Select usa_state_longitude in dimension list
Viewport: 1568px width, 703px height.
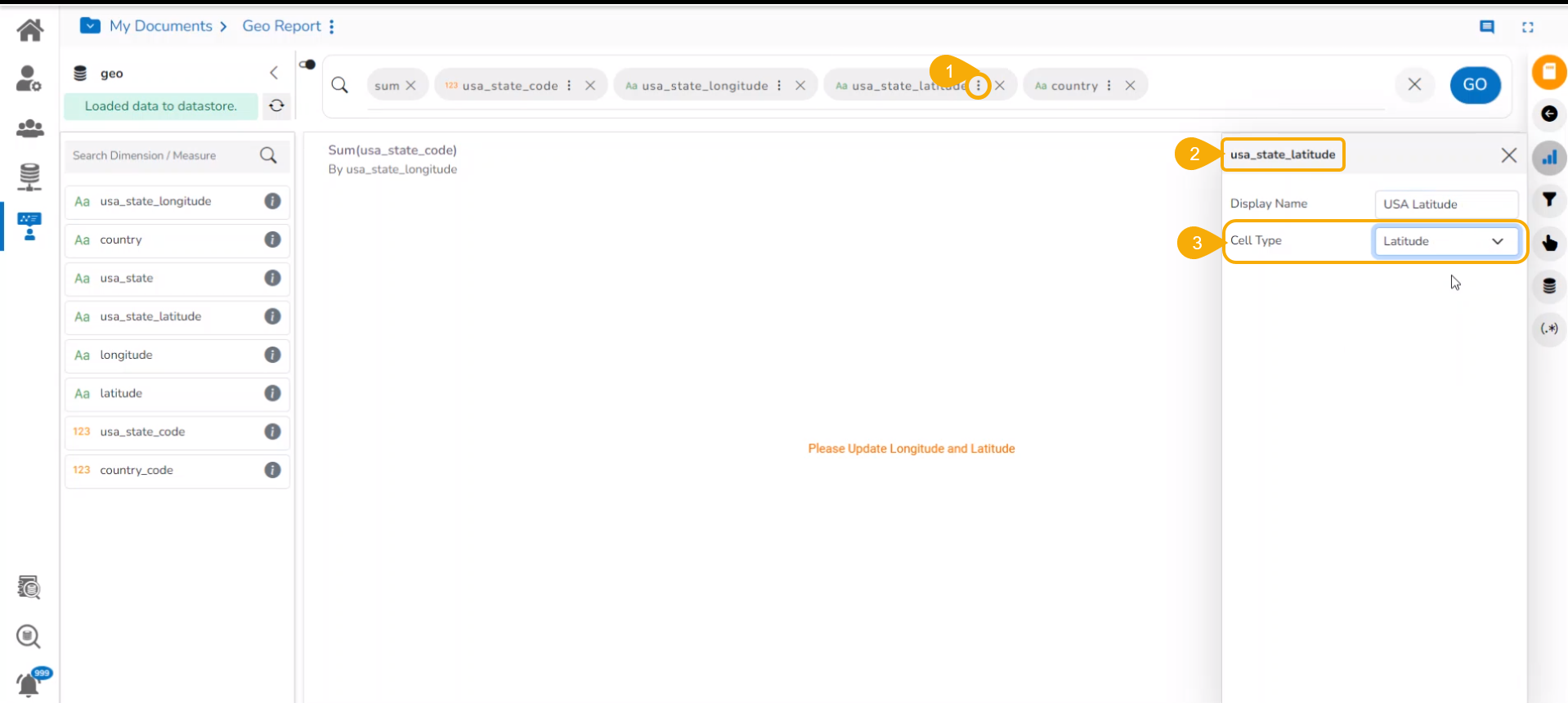(177, 201)
